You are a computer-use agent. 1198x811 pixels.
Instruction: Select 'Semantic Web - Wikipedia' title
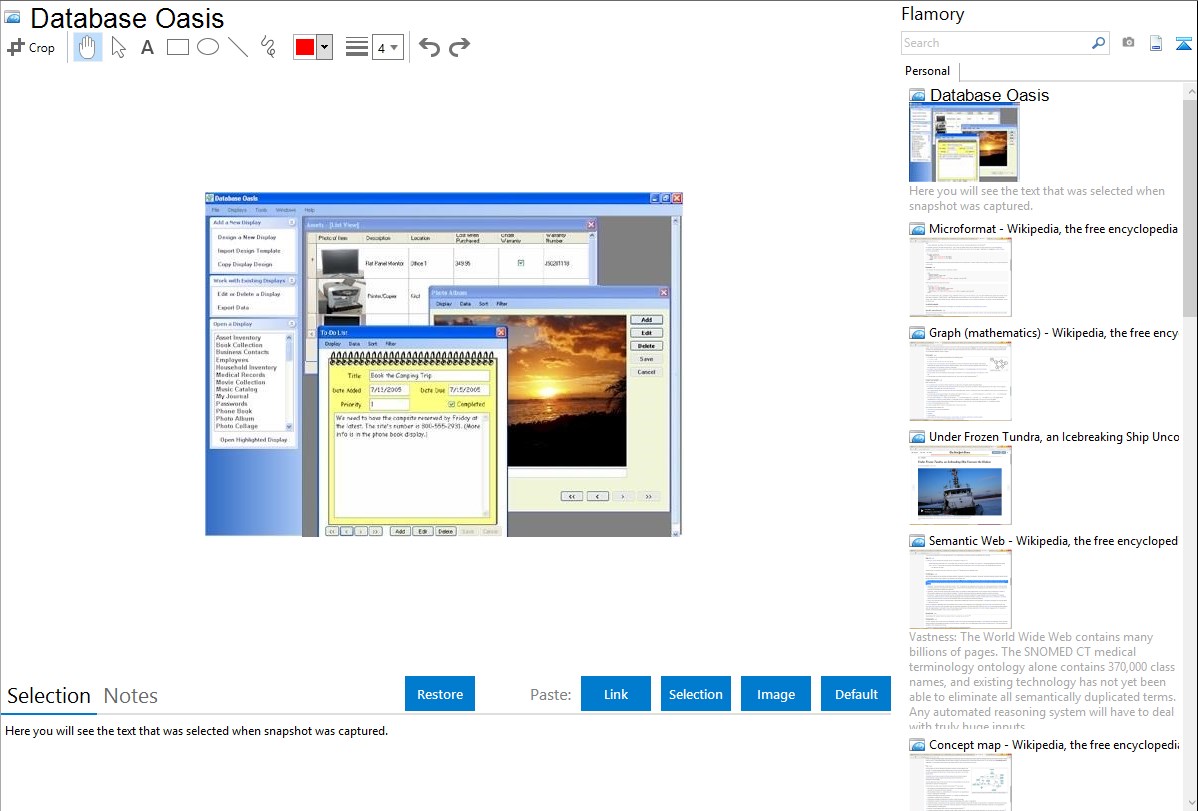coord(1053,540)
